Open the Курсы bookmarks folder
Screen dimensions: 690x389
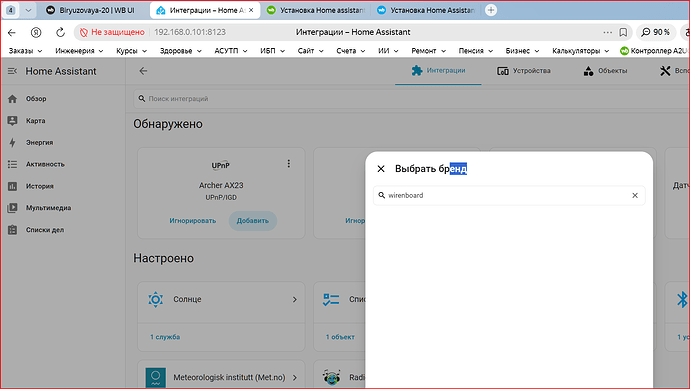click(x=131, y=51)
